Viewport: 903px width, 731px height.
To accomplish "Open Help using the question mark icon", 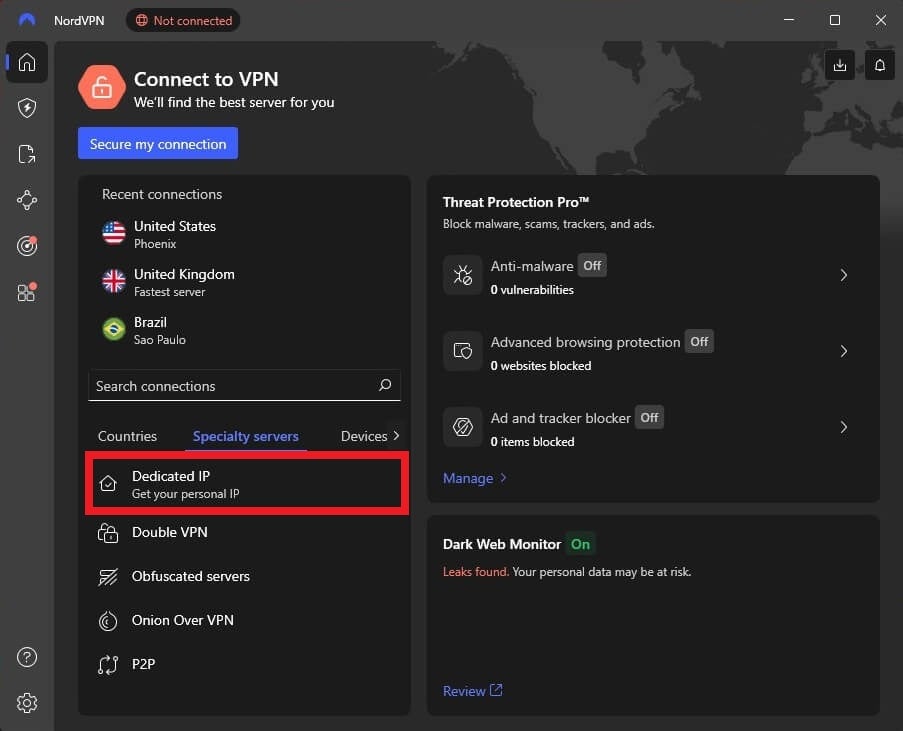I will [27, 657].
